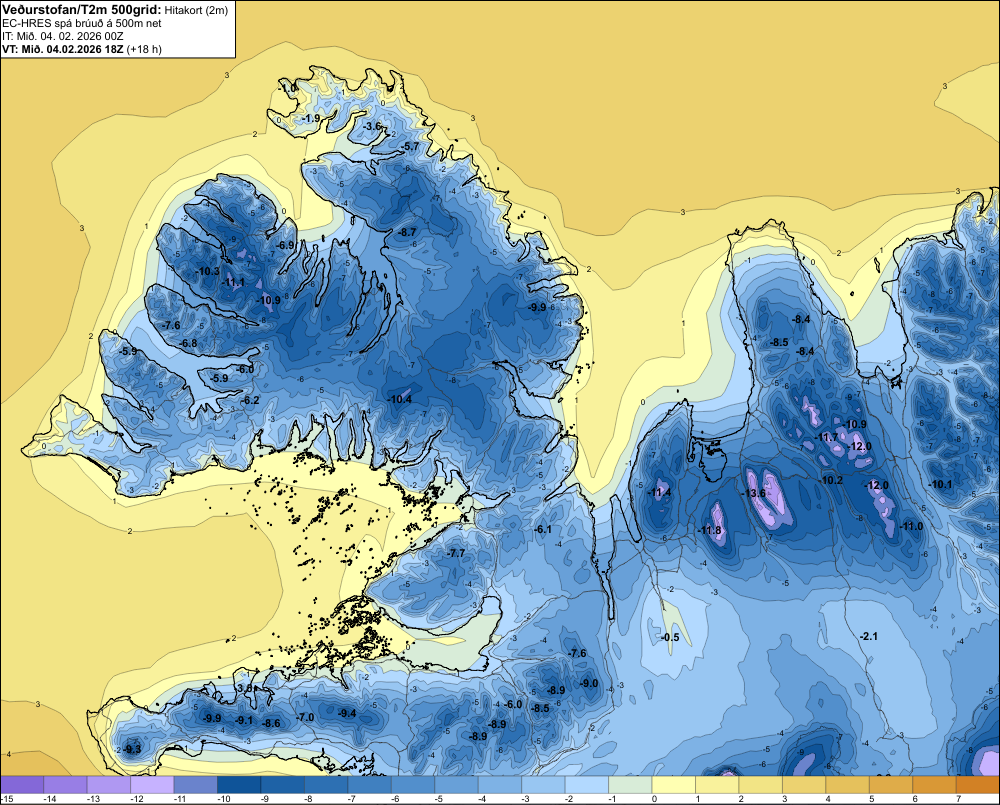Viewport: 1000px width, 805px height.
Task: Click the light yellow legend swatch starting at 0
Action: tap(673, 785)
